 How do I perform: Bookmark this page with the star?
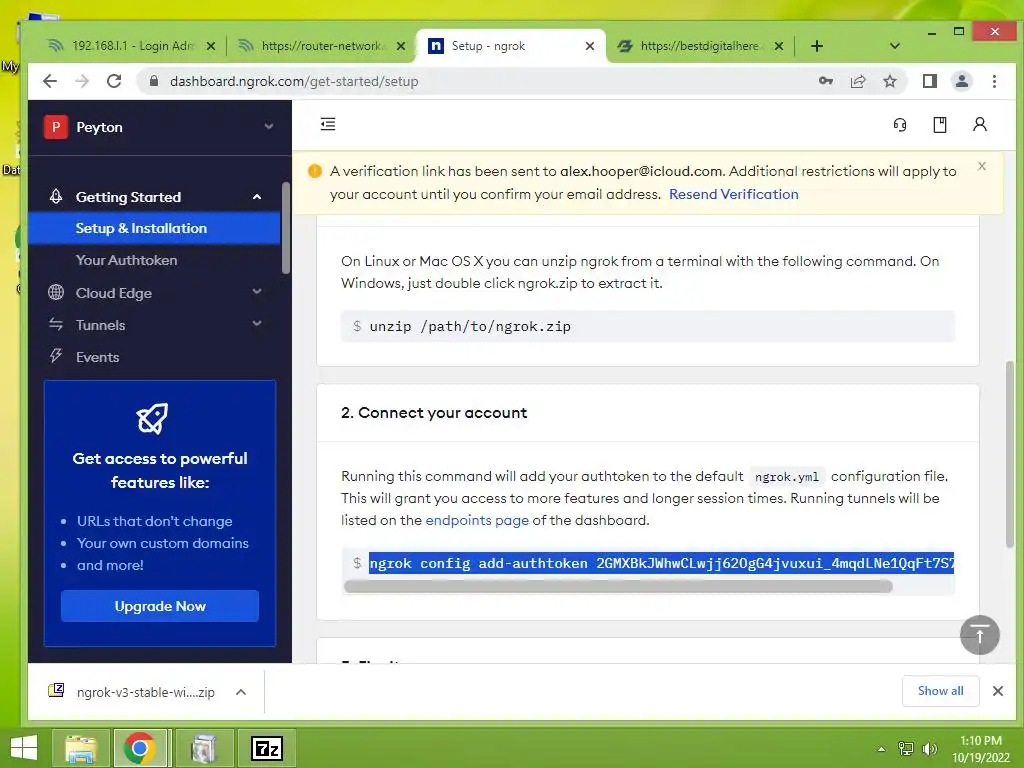889,81
